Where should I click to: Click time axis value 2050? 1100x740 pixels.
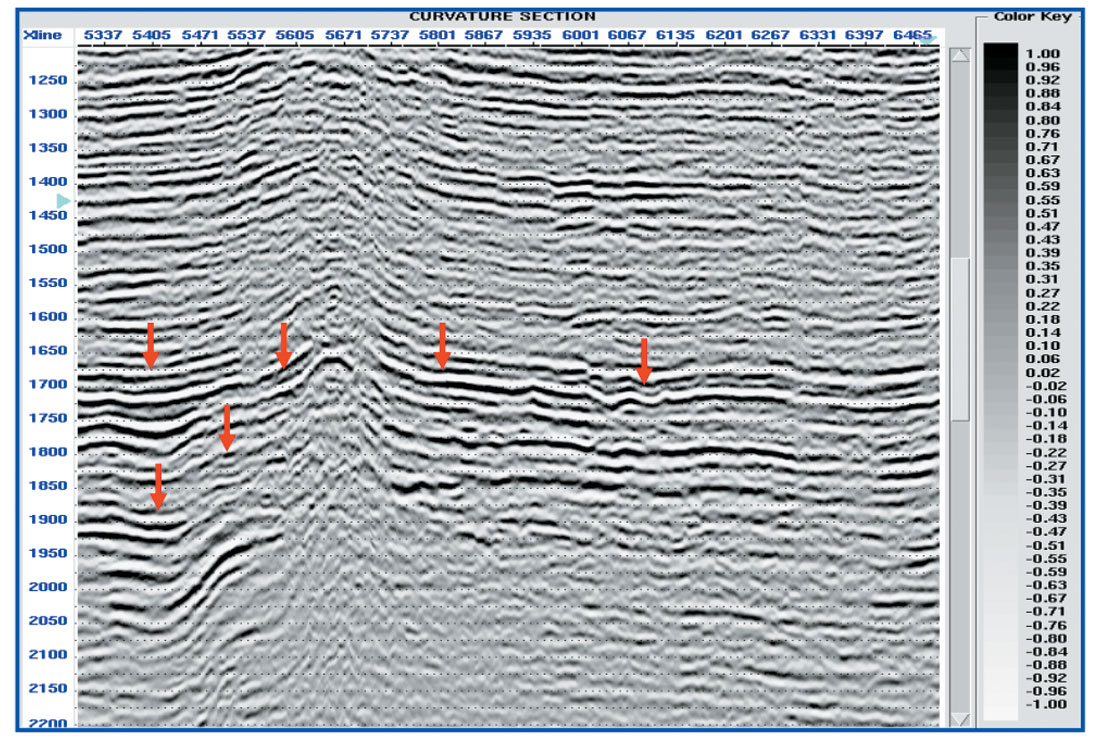48,621
